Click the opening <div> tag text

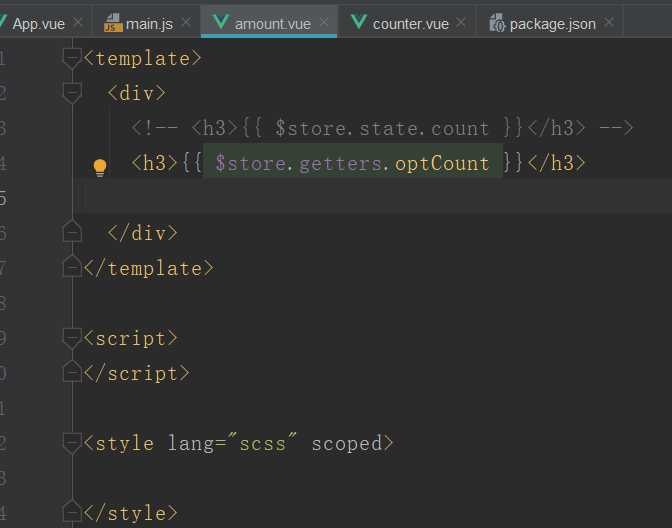[137, 93]
